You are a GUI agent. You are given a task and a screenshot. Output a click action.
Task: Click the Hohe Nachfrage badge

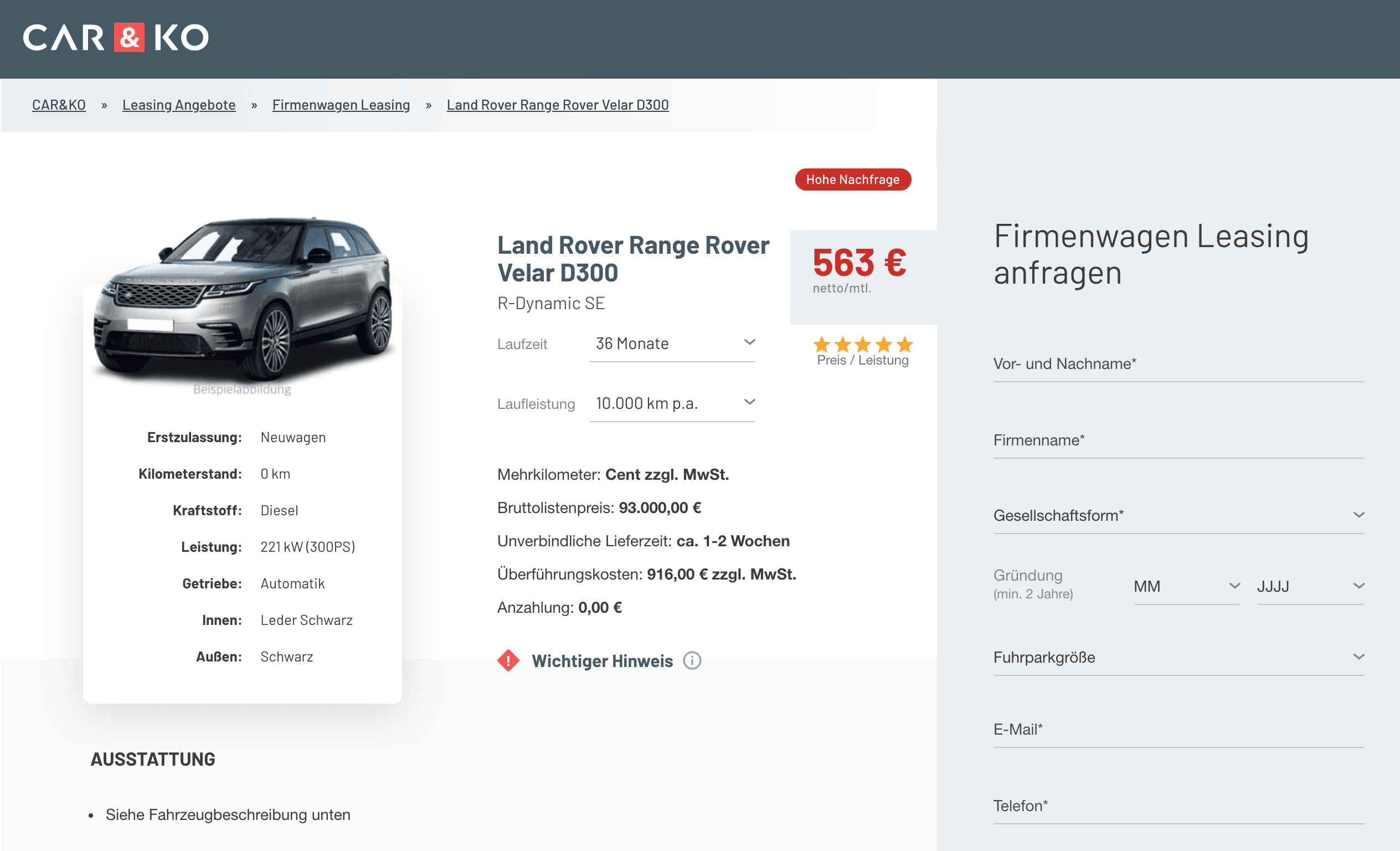point(853,180)
